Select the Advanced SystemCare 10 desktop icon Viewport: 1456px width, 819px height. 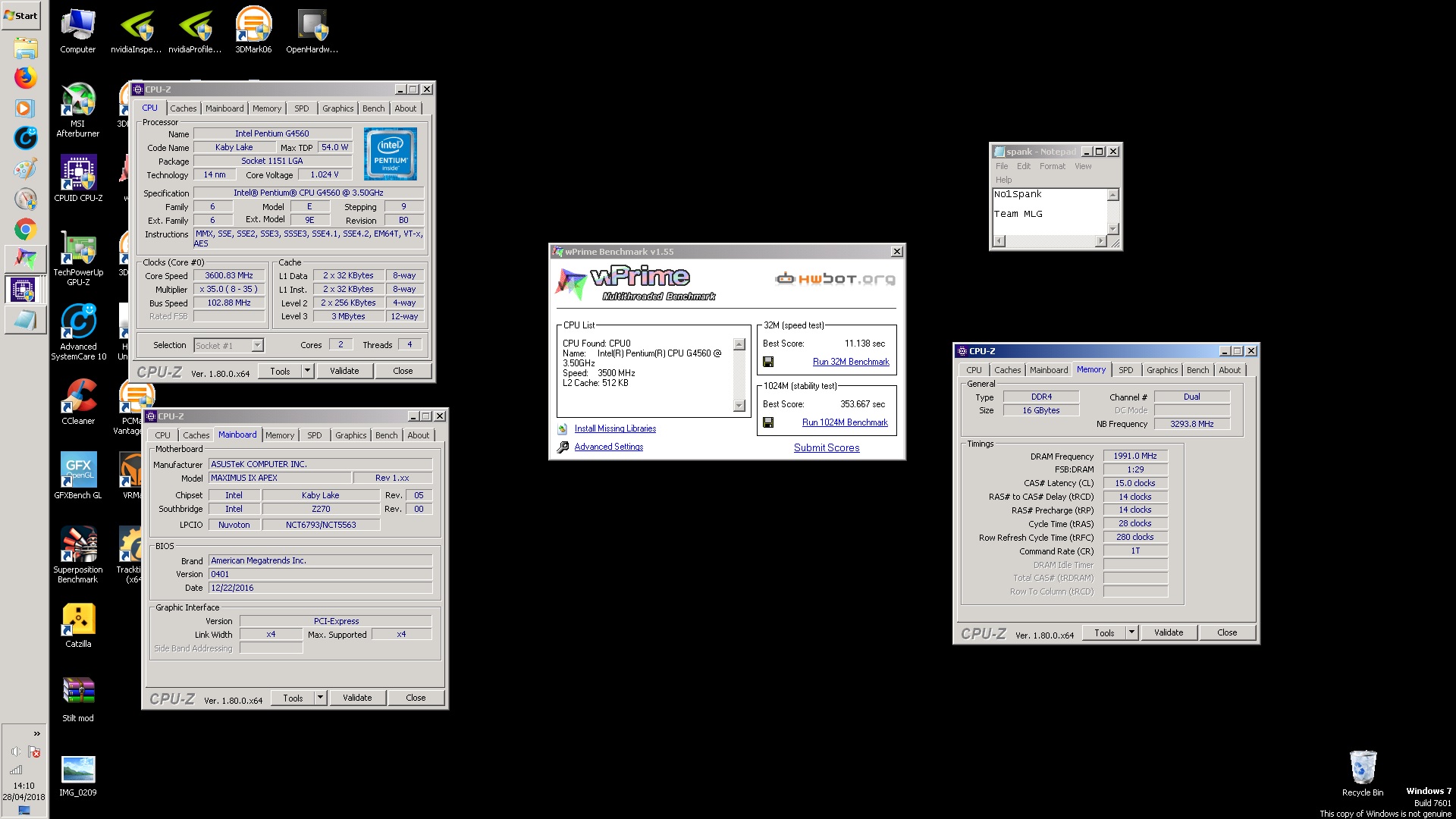point(78,332)
